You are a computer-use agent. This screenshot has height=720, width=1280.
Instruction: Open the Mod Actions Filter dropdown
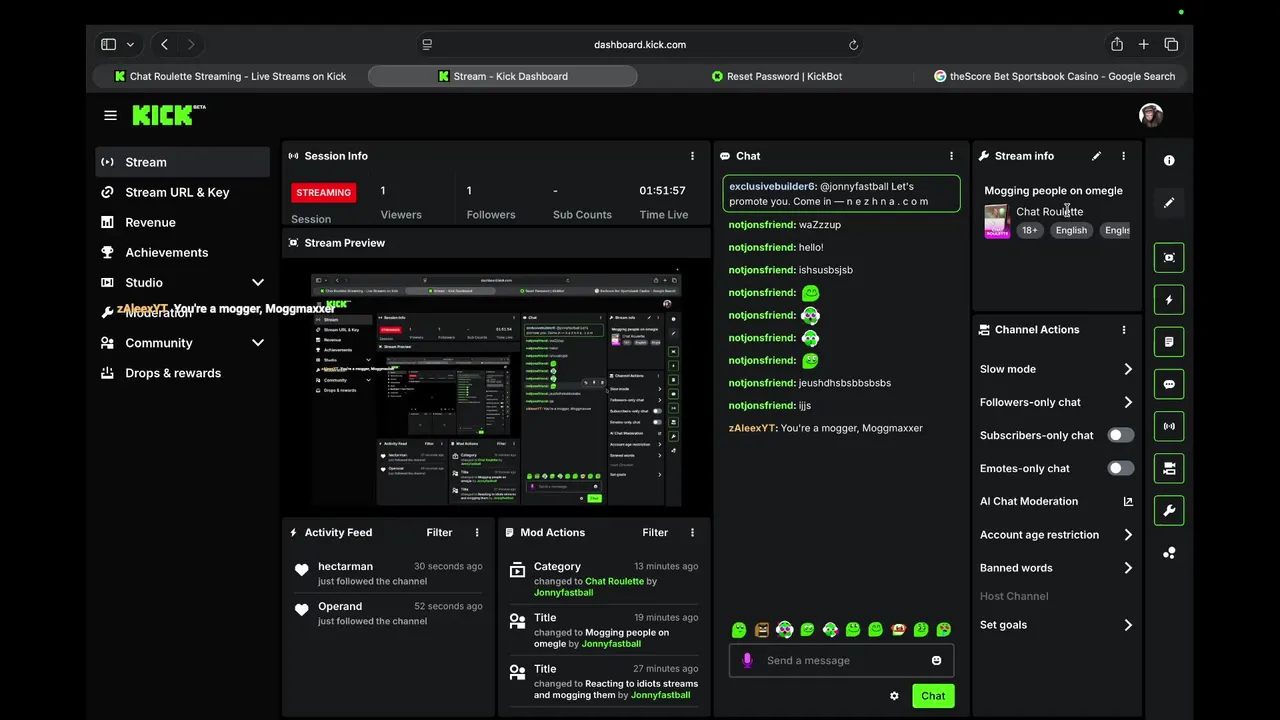pos(655,533)
